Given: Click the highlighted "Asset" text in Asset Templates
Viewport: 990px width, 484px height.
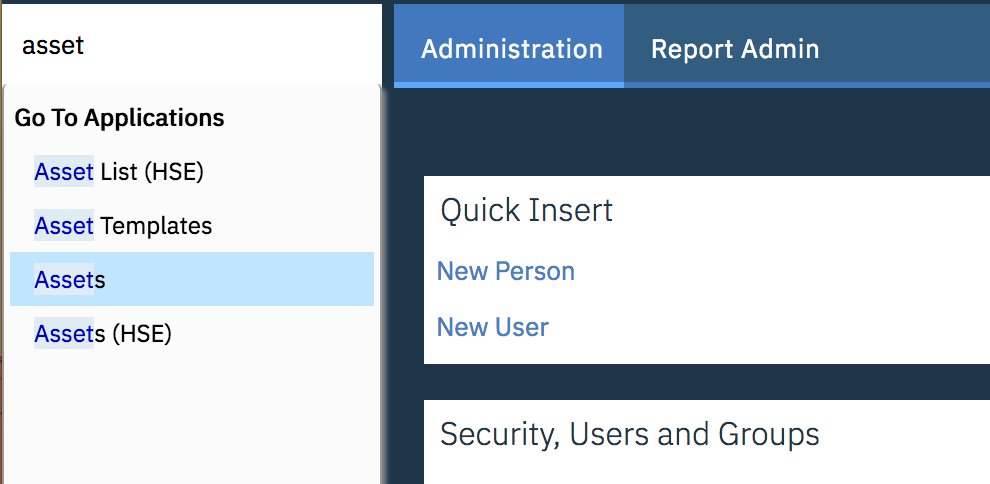Looking at the screenshot, I should click(x=64, y=225).
